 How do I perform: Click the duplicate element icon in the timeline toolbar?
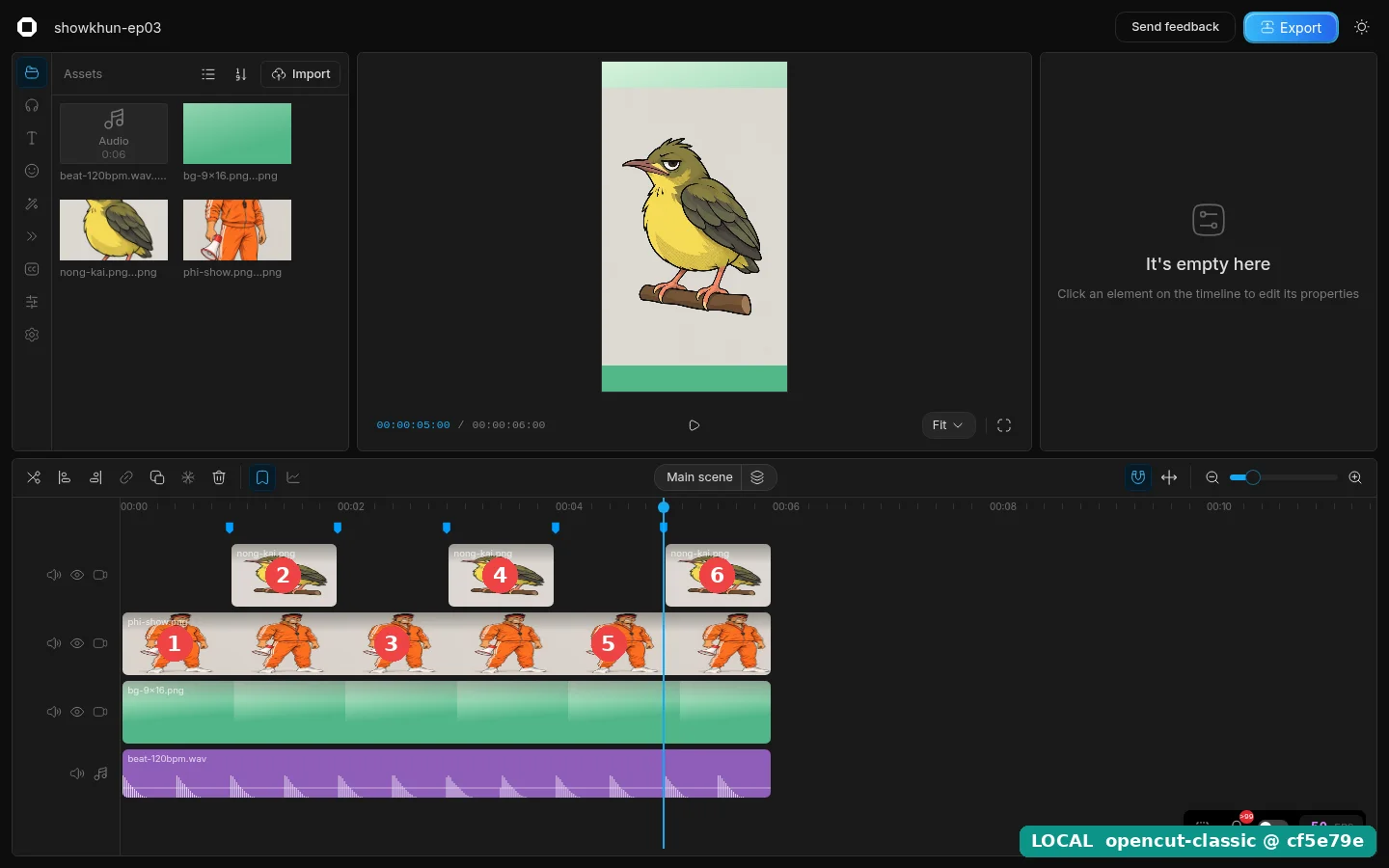157,477
